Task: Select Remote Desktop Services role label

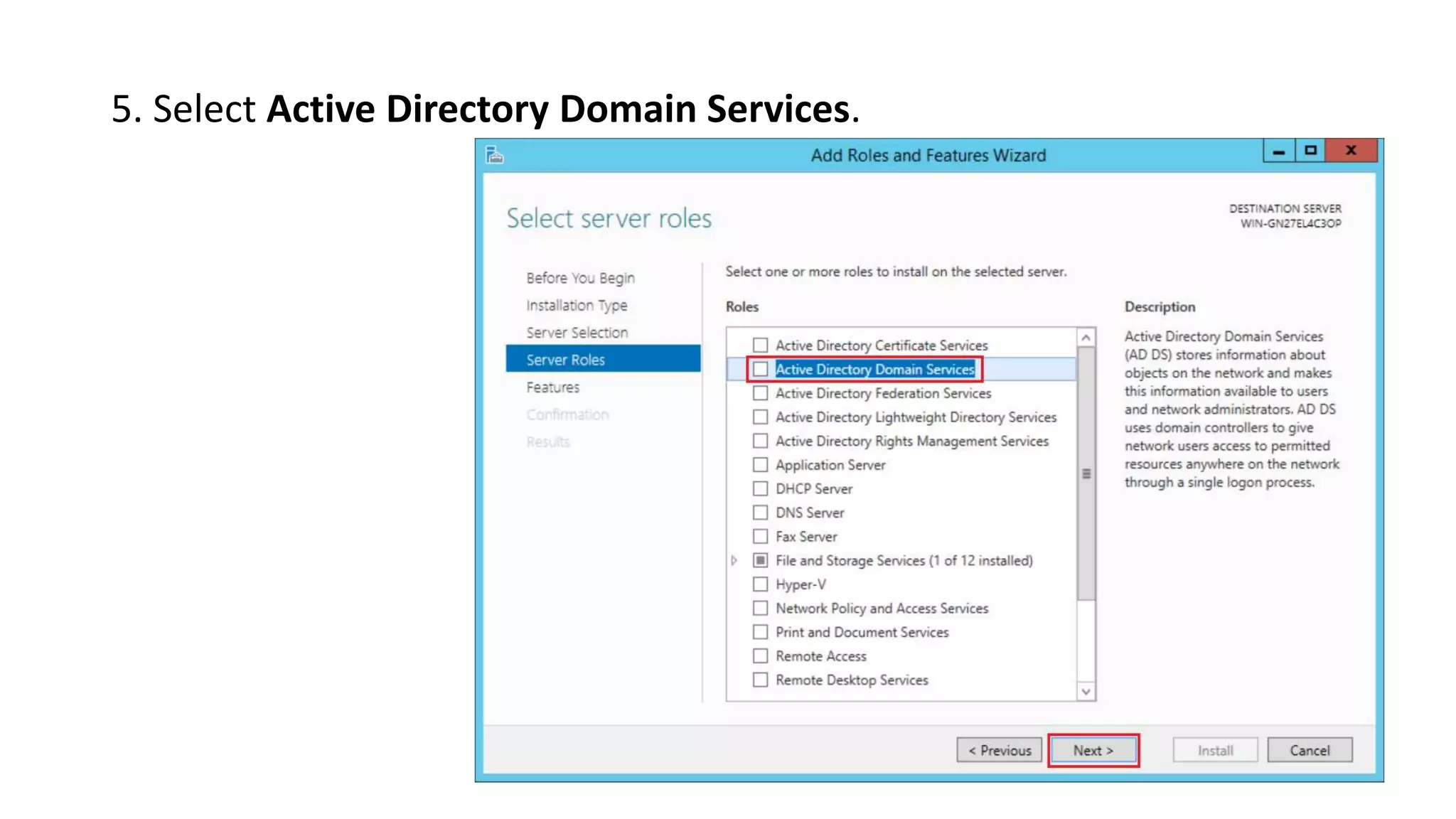Action: point(852,680)
